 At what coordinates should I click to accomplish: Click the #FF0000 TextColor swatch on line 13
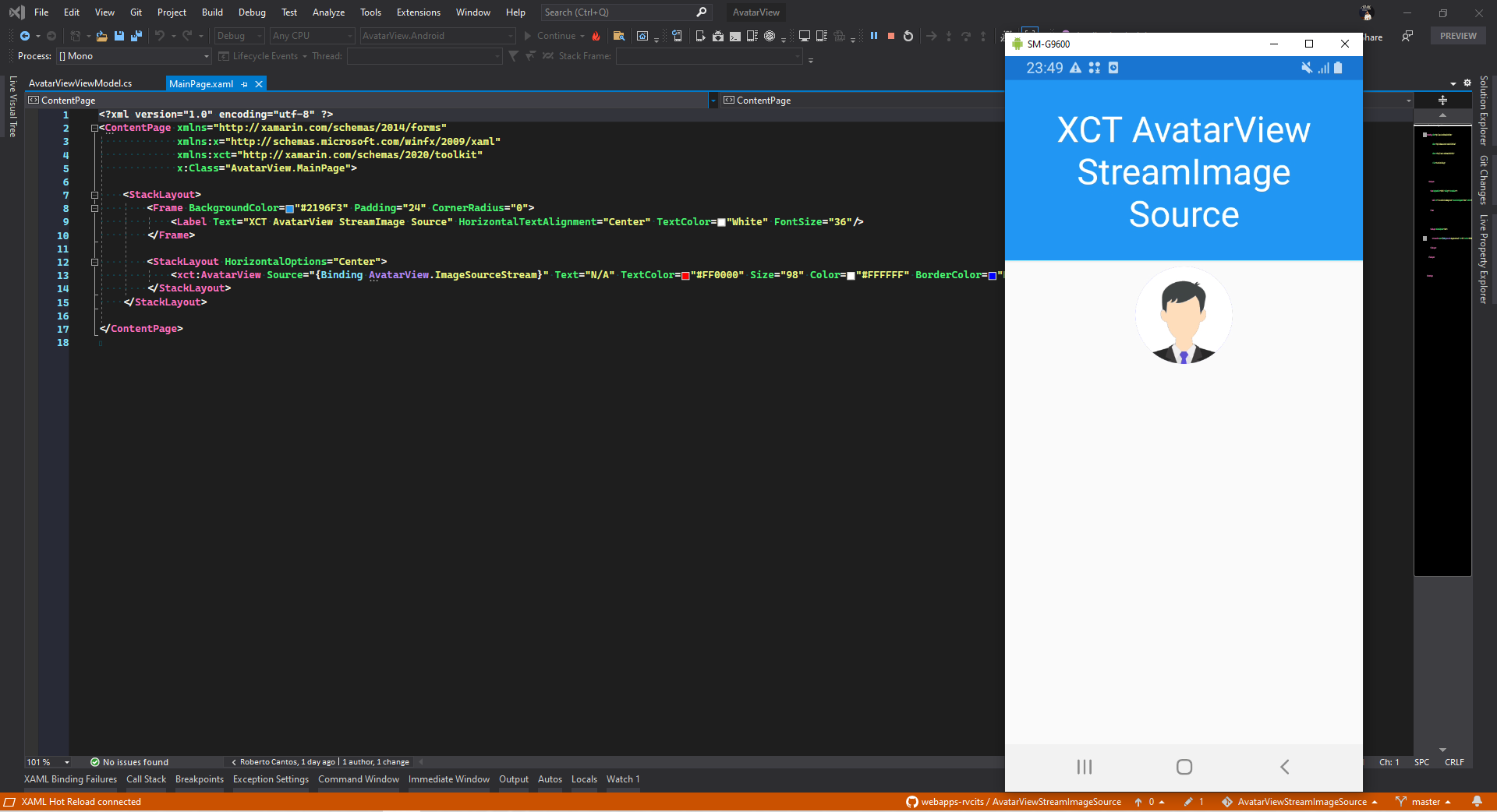point(685,275)
